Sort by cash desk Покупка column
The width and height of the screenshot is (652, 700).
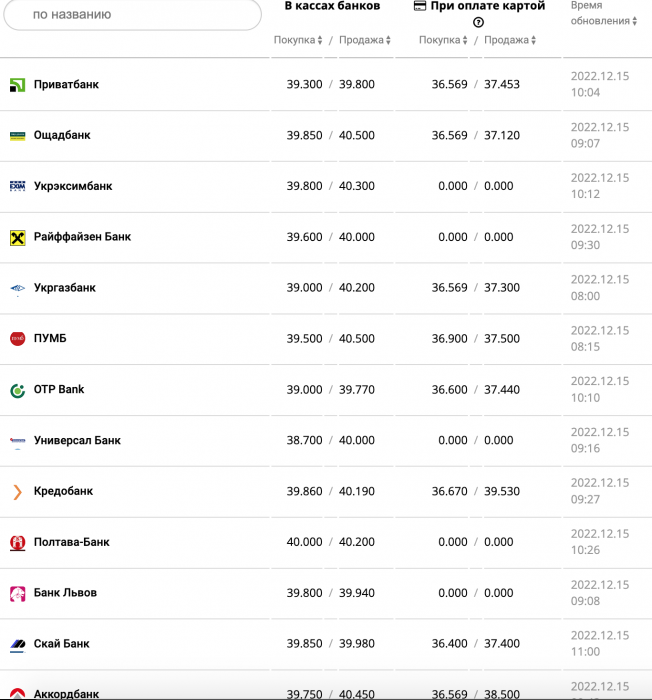pos(298,40)
